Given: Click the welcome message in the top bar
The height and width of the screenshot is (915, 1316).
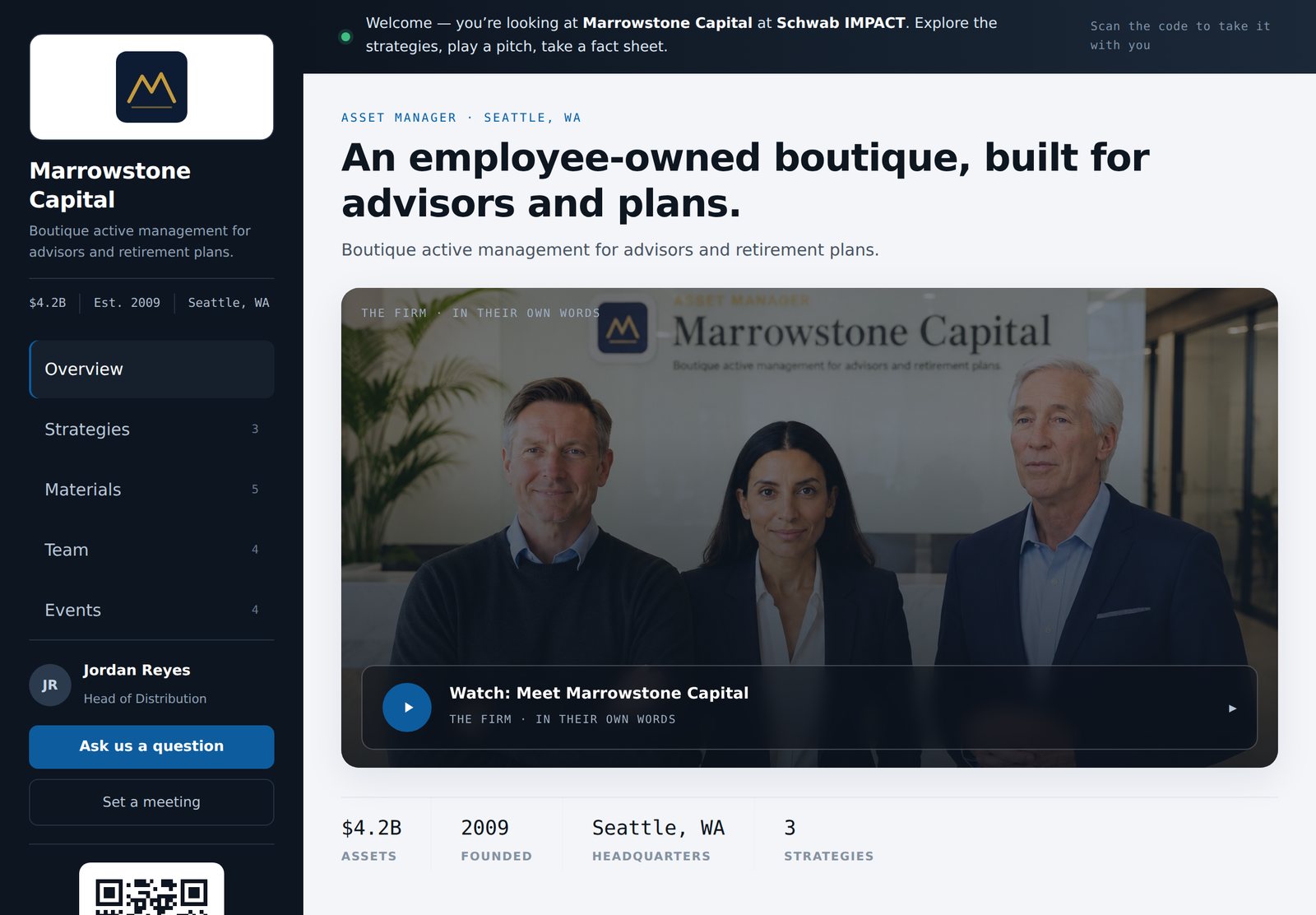Looking at the screenshot, I should [681, 35].
